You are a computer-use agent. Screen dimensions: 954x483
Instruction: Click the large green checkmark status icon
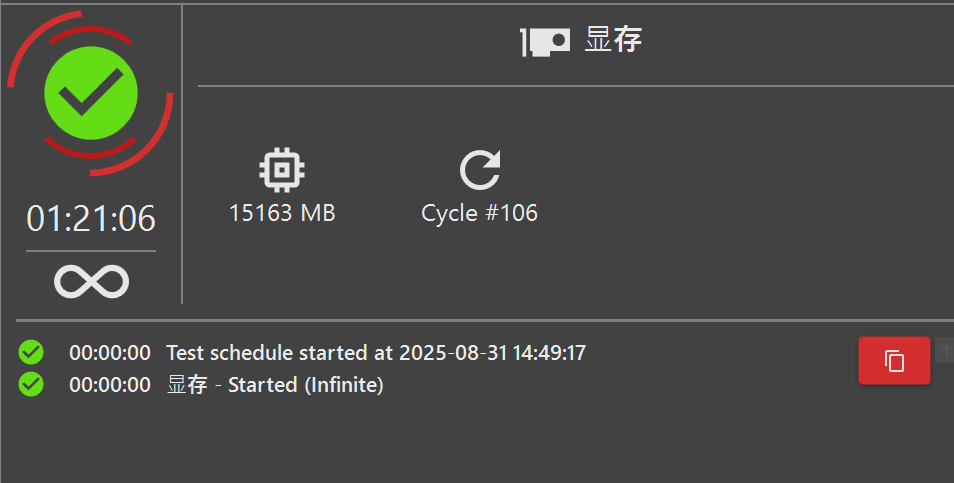tap(91, 93)
